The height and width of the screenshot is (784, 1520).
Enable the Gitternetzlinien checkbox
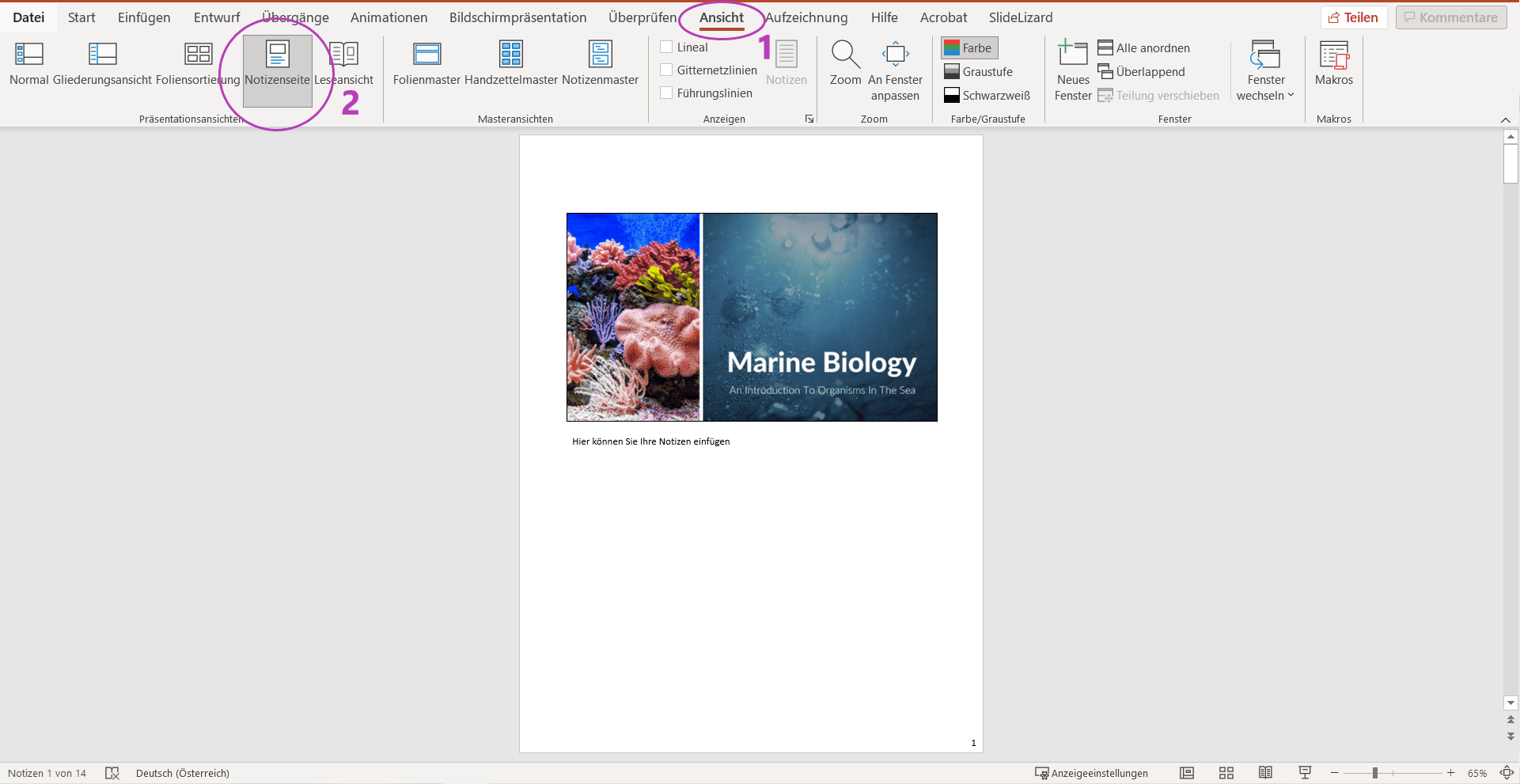click(x=666, y=70)
